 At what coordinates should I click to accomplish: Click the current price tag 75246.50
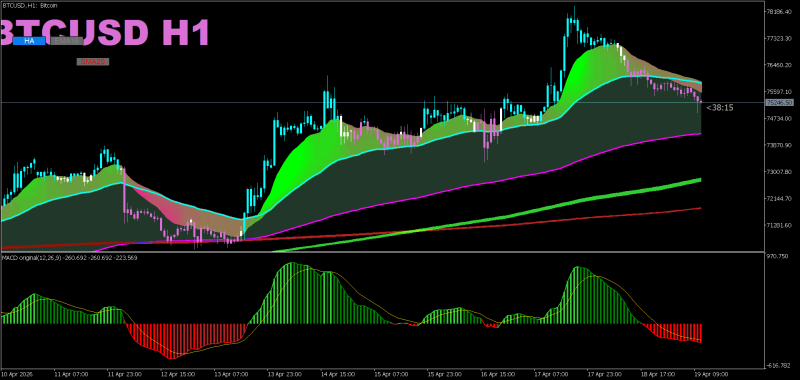pyautogui.click(x=780, y=103)
